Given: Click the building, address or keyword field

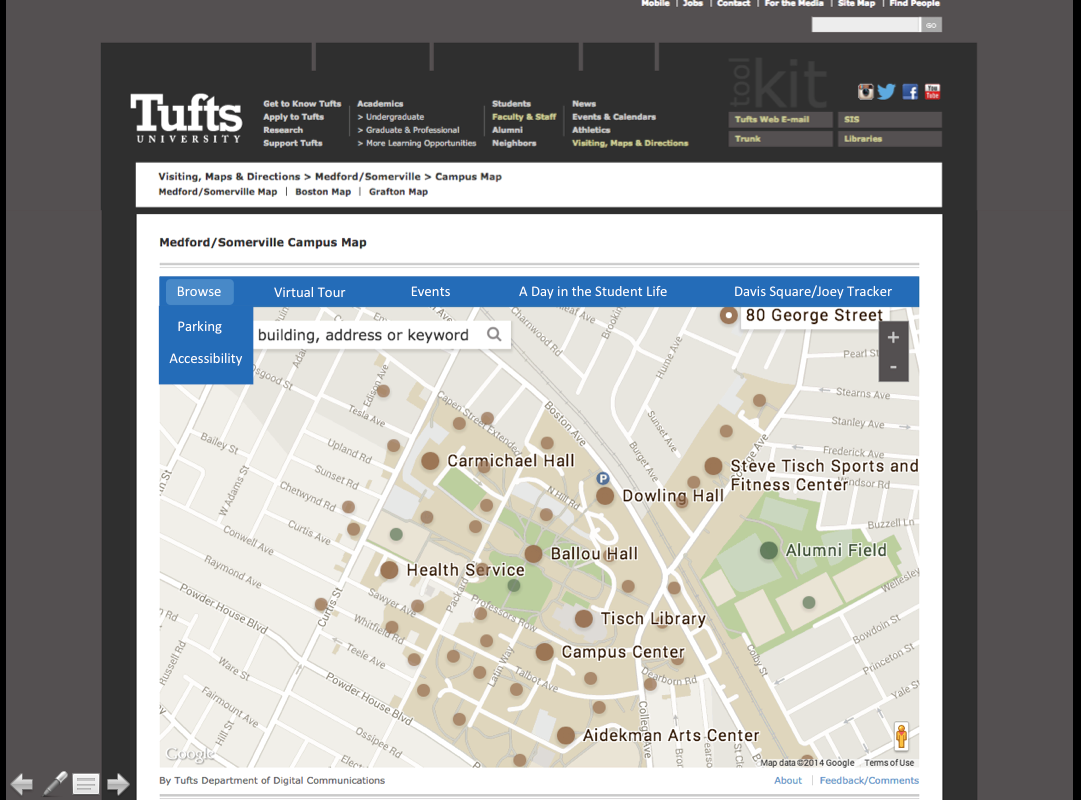Looking at the screenshot, I should point(365,335).
